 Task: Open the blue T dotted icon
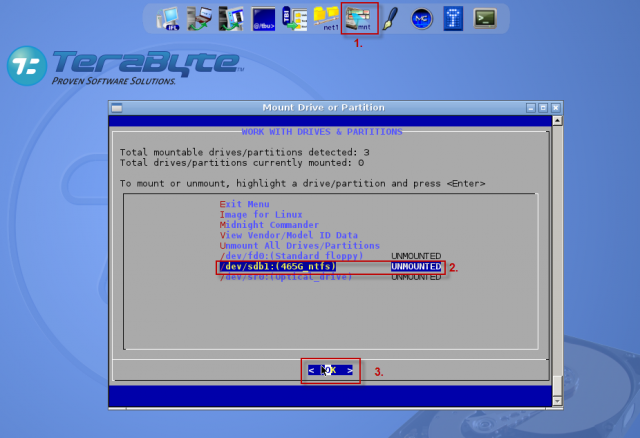point(453,19)
